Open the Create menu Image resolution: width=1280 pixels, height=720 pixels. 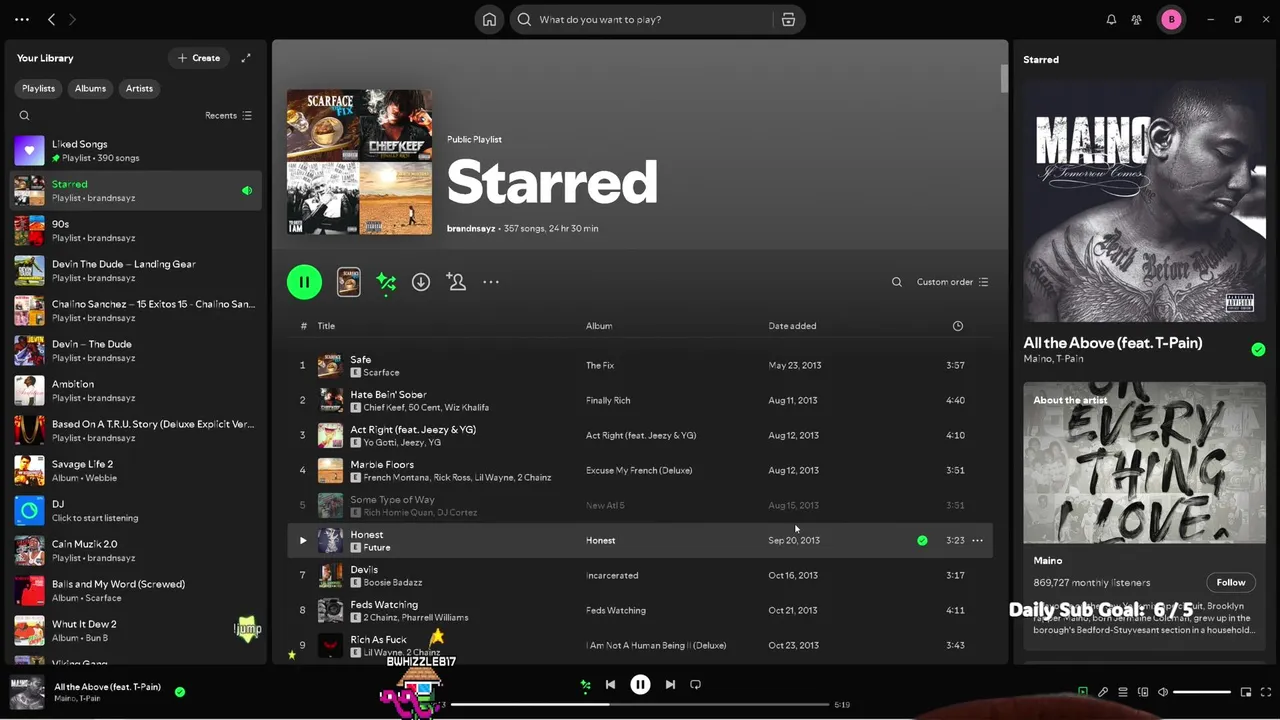point(198,58)
